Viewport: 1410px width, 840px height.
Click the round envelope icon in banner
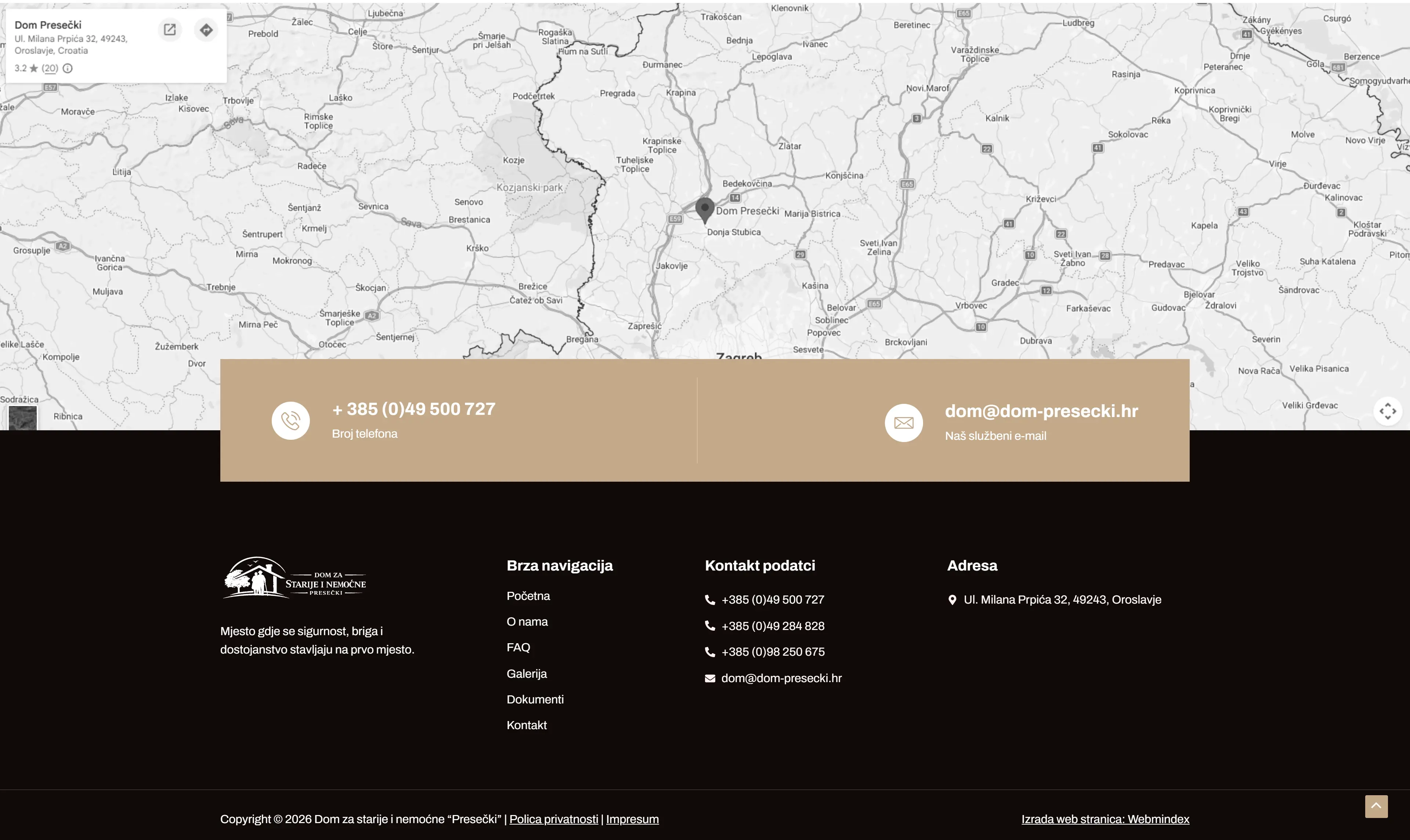[x=903, y=423]
